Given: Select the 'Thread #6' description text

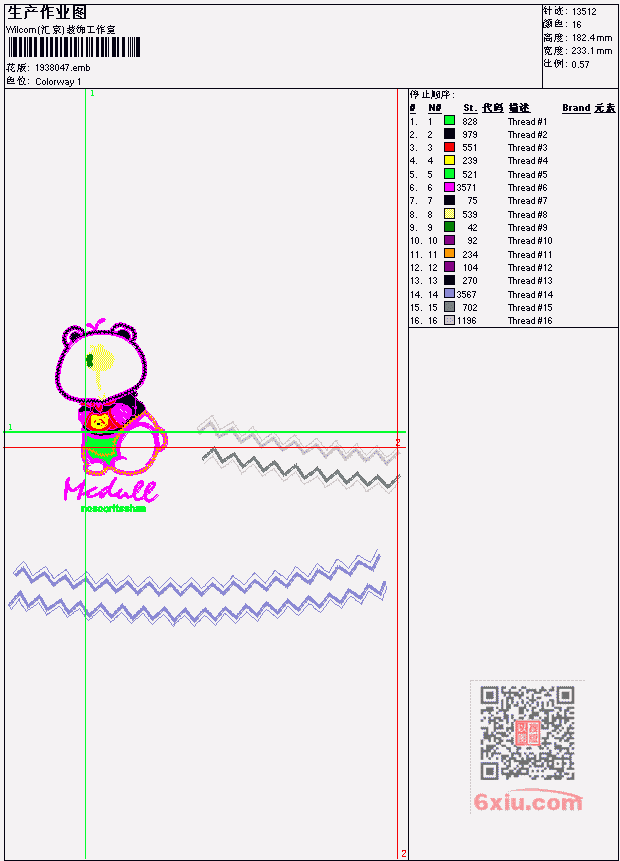Looking at the screenshot, I should (x=527, y=188).
